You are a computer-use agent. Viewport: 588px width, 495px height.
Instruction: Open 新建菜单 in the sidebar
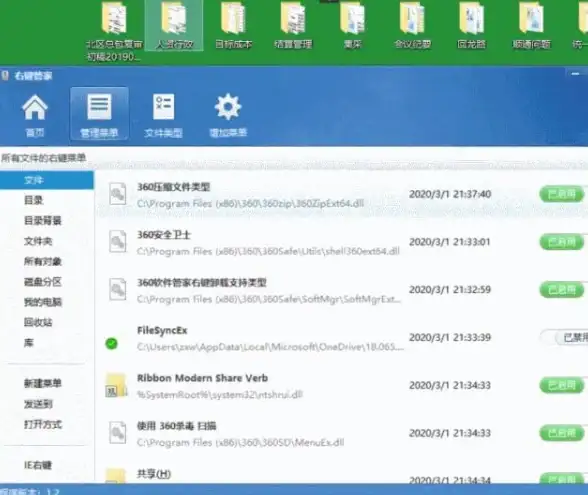tap(43, 383)
